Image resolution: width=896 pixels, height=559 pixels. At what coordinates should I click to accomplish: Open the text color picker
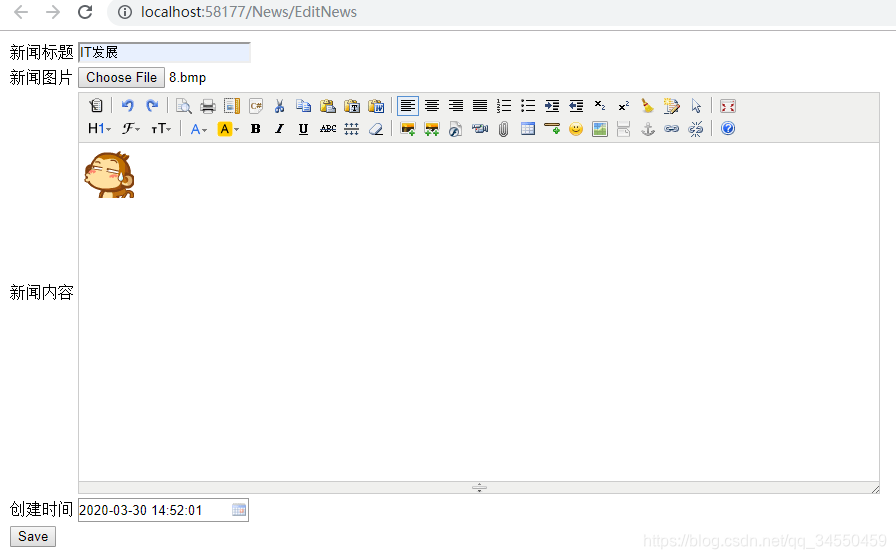tap(198, 129)
